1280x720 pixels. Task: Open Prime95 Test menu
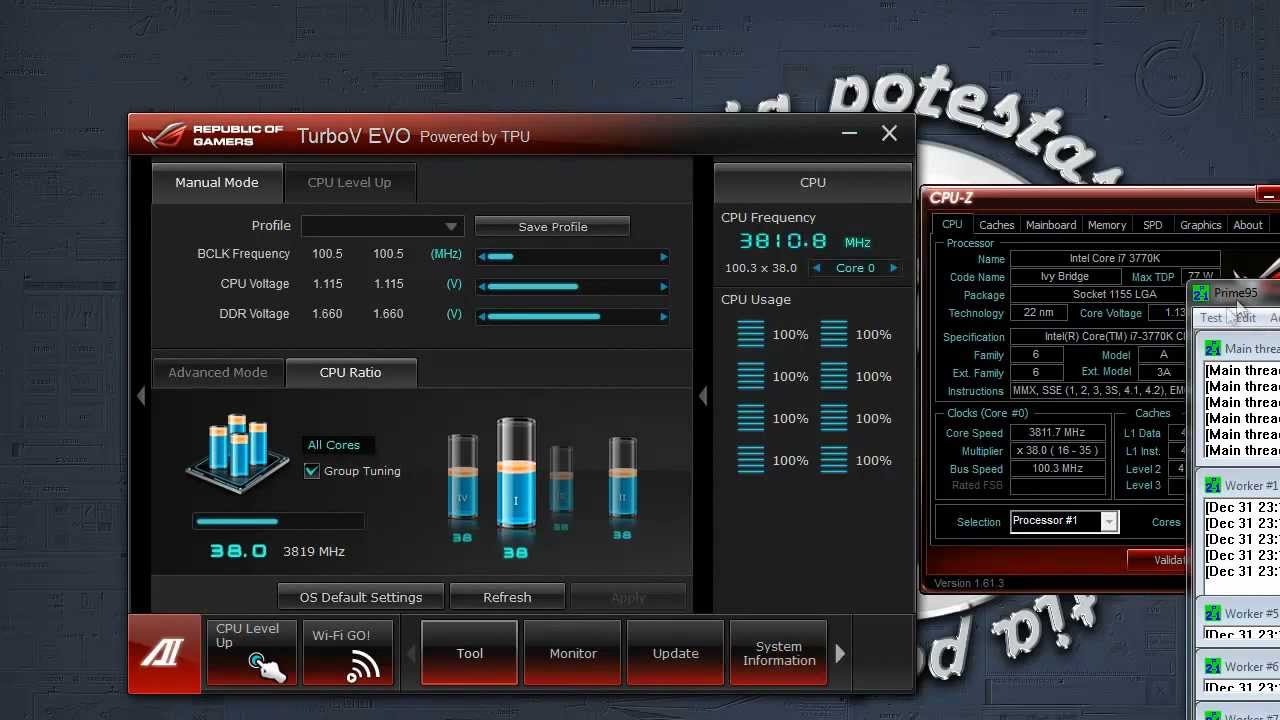point(1211,318)
